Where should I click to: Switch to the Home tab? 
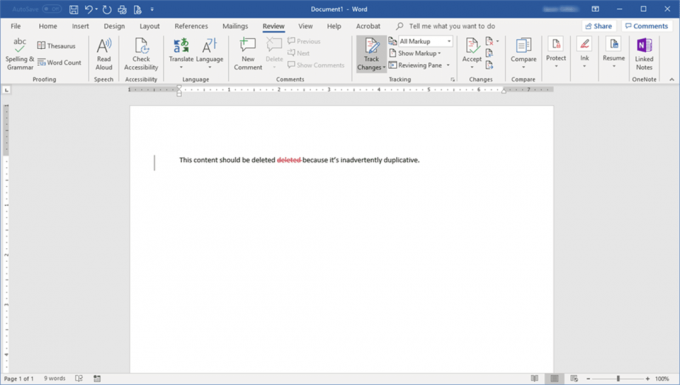pos(48,26)
